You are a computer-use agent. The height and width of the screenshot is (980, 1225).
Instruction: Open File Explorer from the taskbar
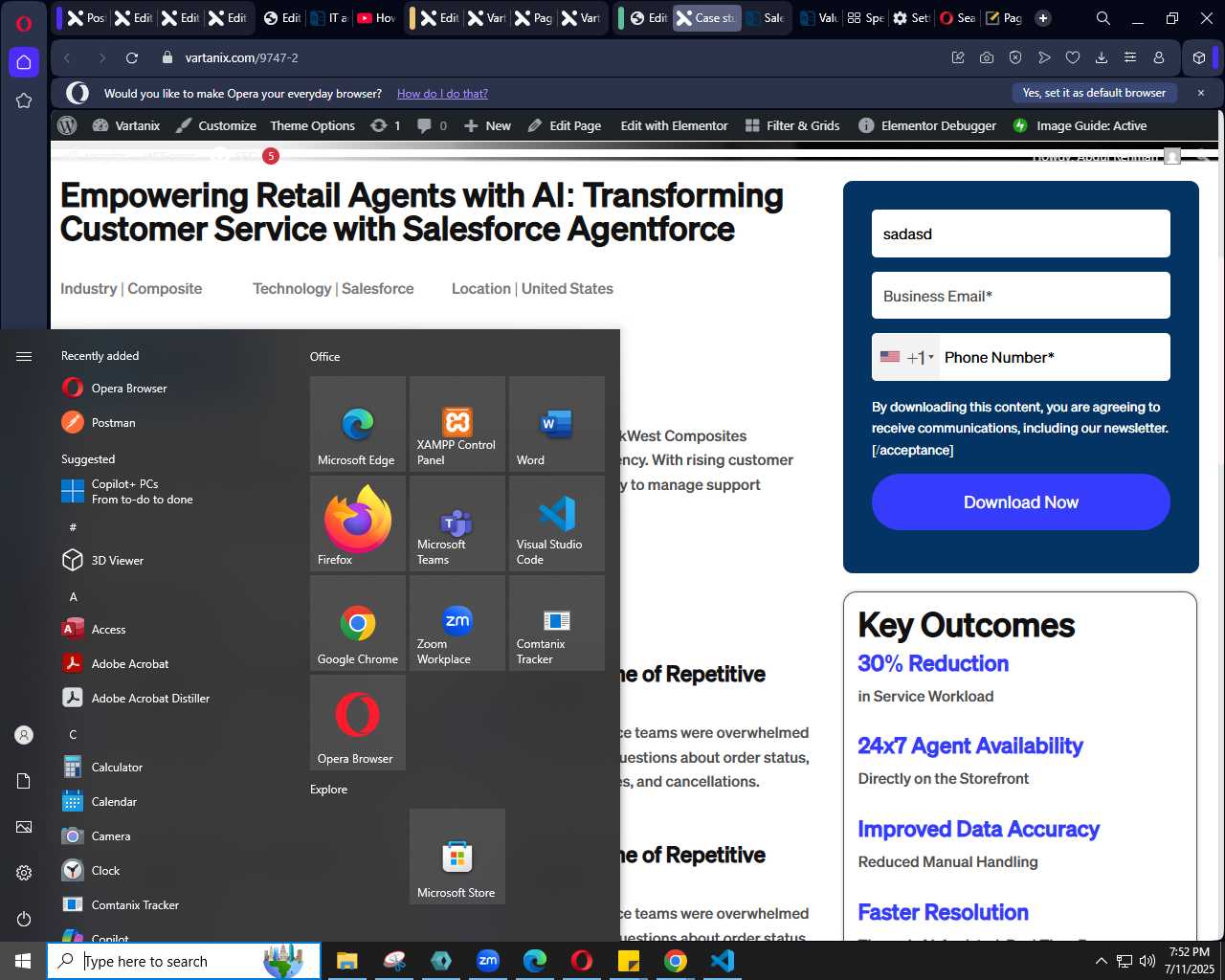point(346,961)
